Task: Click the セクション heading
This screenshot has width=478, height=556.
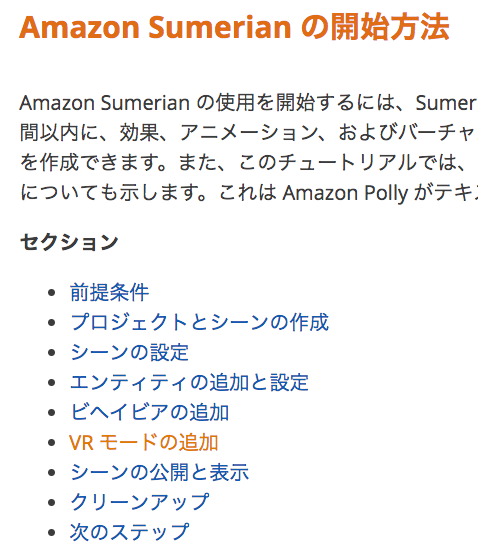Action: (69, 243)
